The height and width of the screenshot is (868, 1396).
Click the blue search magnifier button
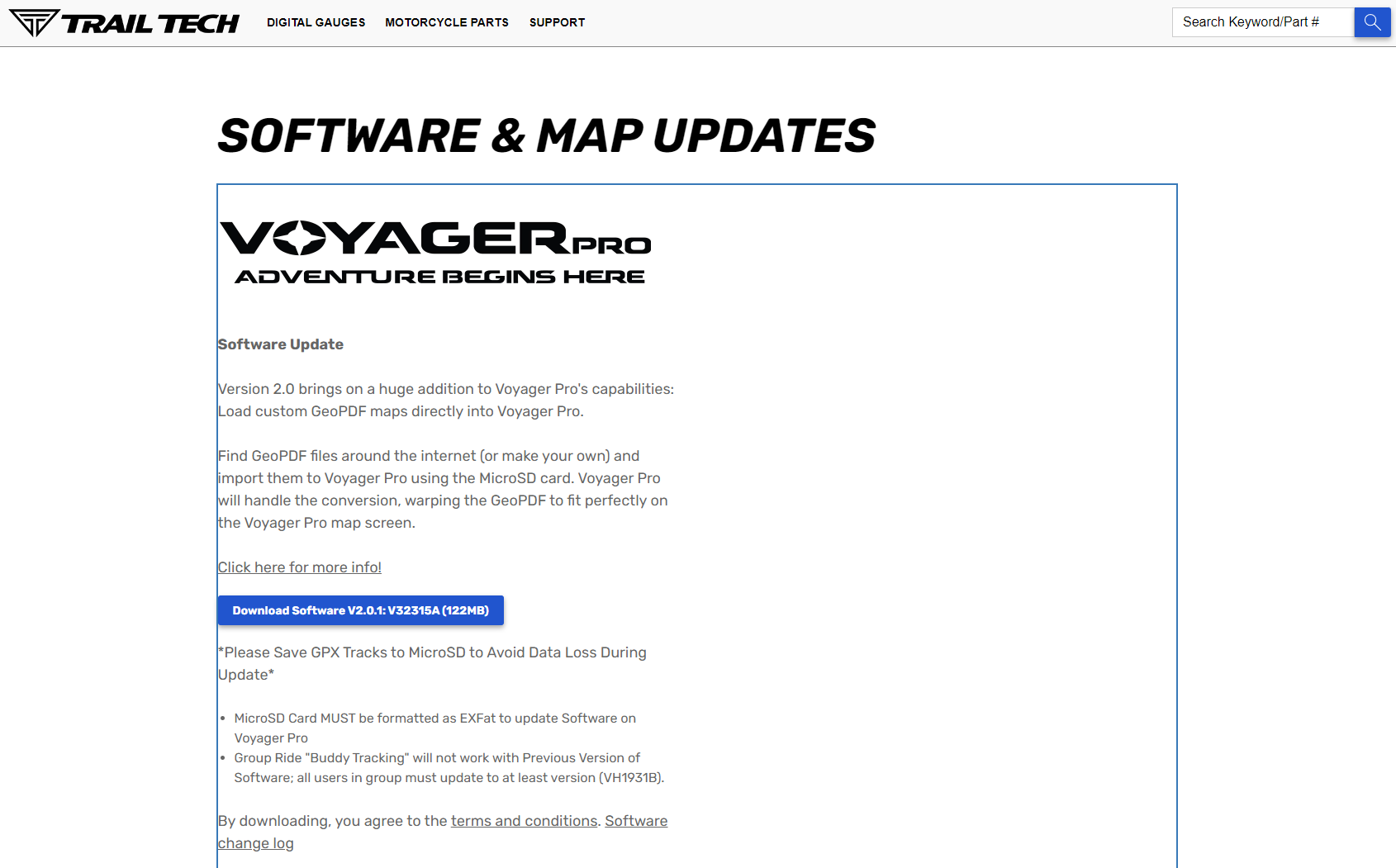1372,22
